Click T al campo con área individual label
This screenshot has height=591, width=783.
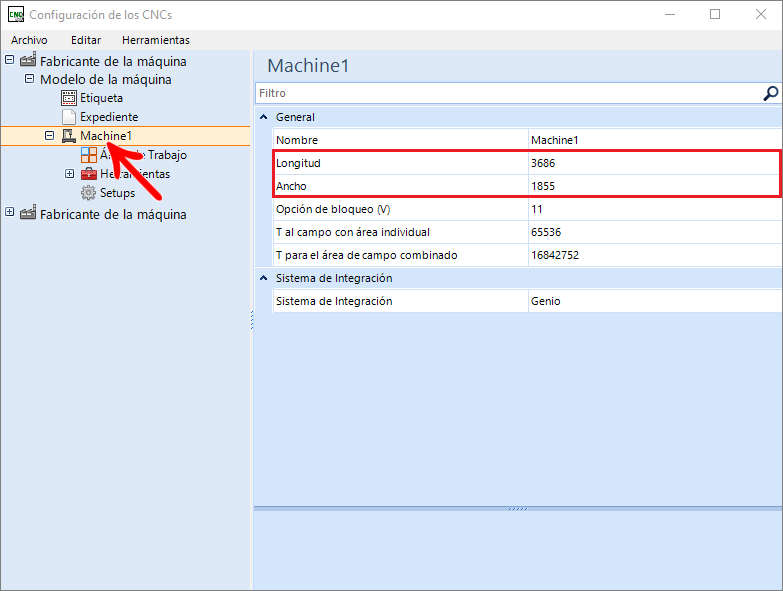point(353,232)
